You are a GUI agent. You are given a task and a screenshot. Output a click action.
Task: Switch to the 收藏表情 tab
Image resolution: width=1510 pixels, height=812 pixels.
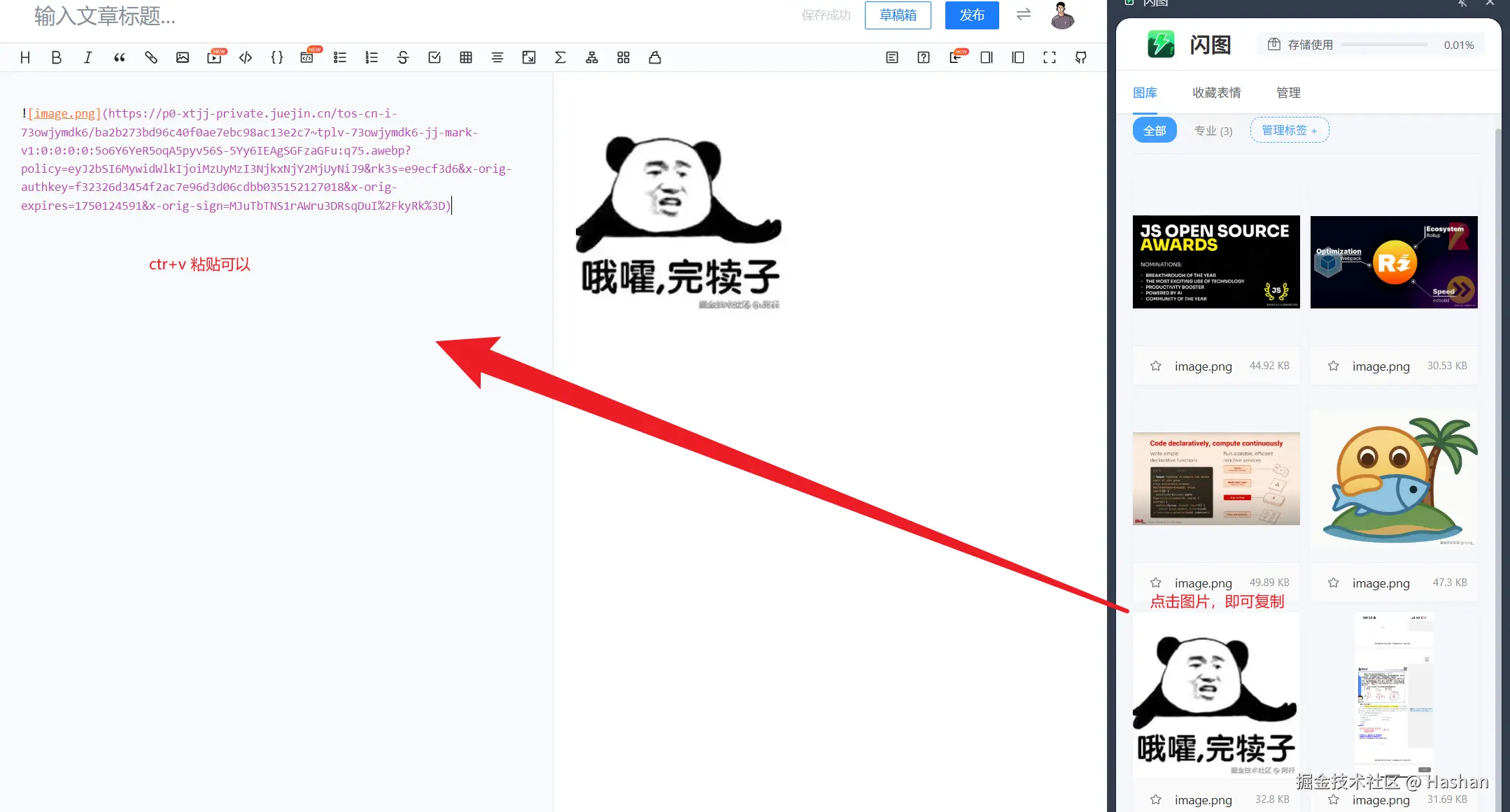tap(1216, 92)
